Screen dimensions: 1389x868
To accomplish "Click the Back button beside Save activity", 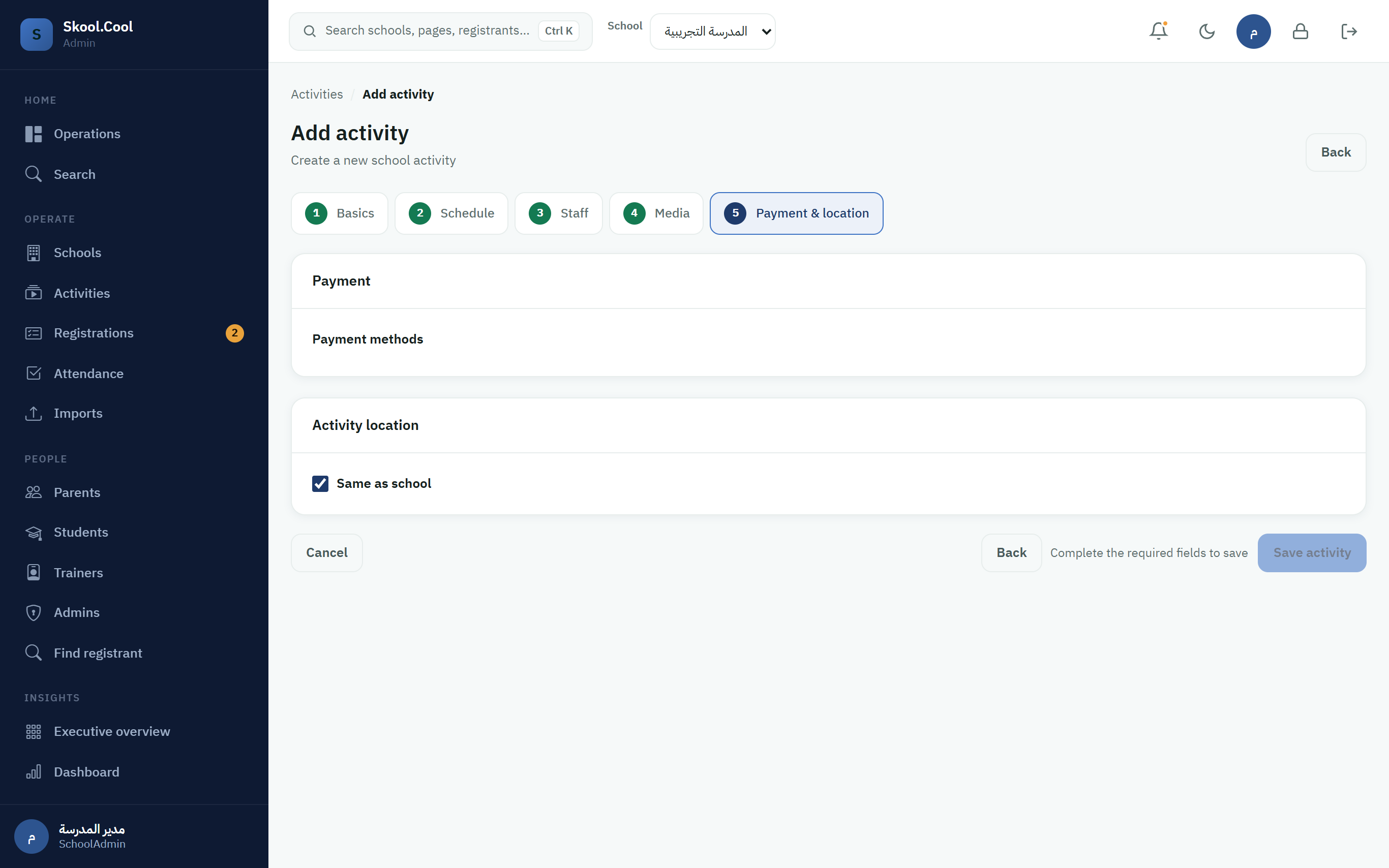I will [x=1011, y=552].
